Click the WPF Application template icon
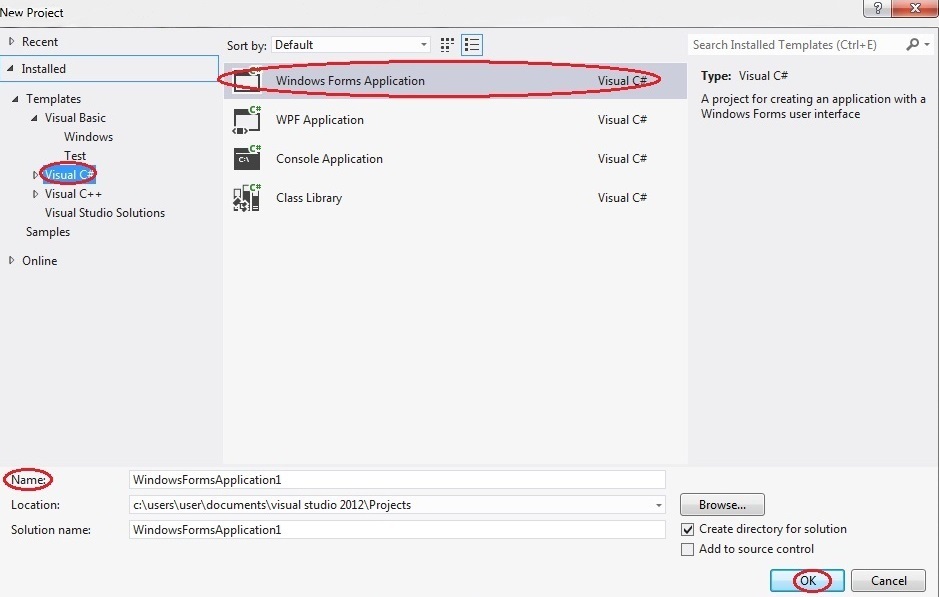939x597 pixels. (246, 120)
